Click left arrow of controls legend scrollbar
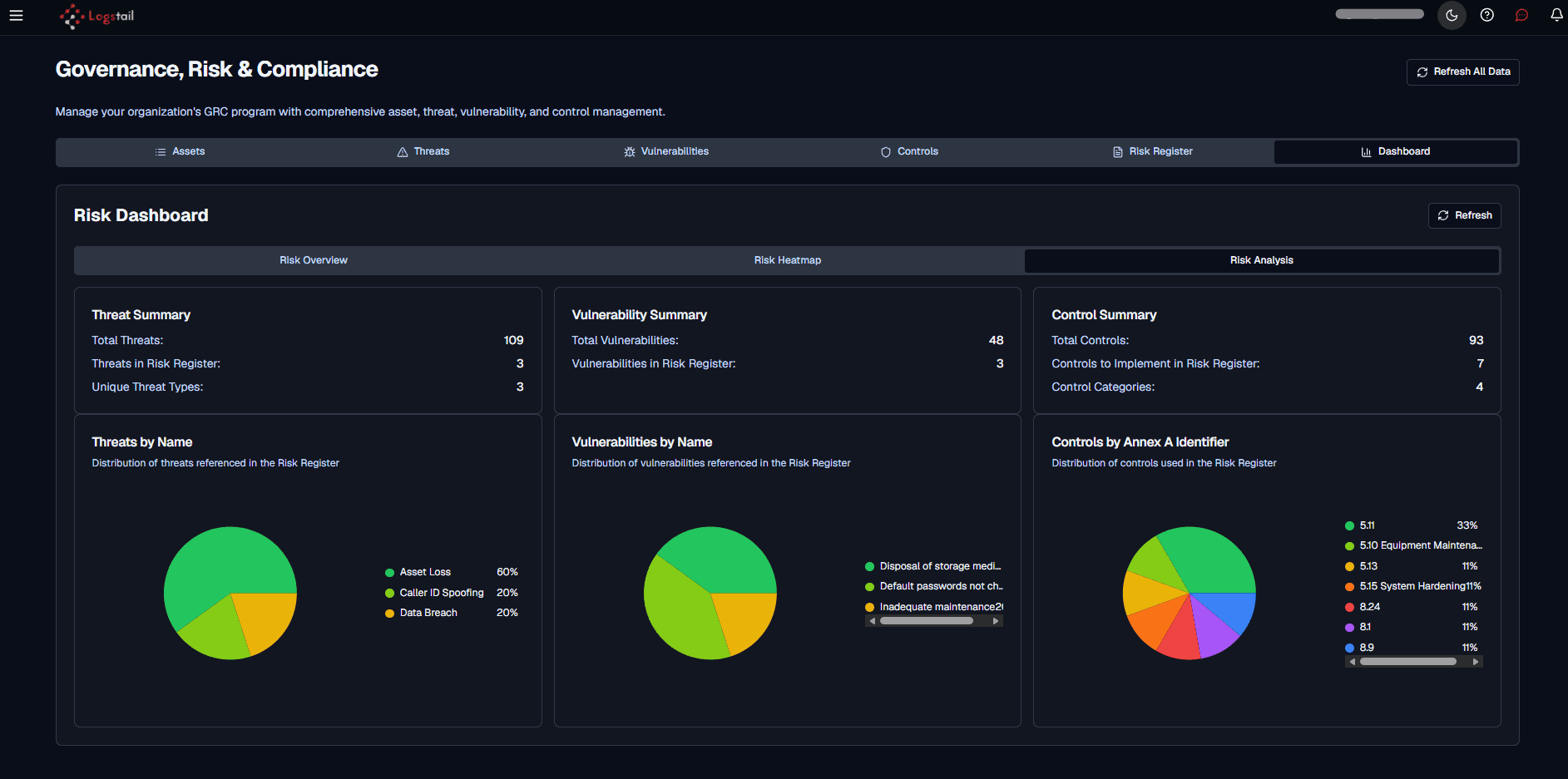The width and height of the screenshot is (1568, 779). point(1353,662)
